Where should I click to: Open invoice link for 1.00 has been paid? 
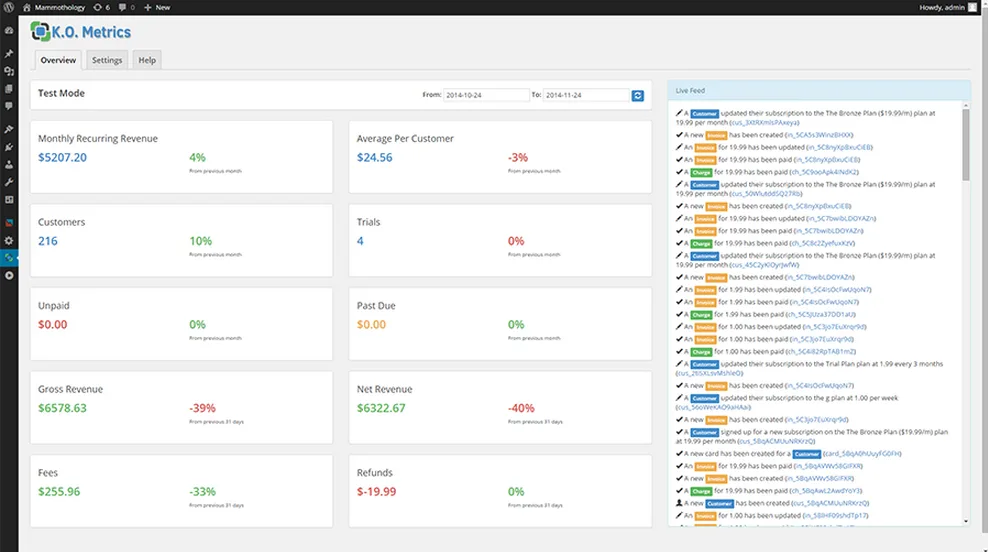[822, 340]
